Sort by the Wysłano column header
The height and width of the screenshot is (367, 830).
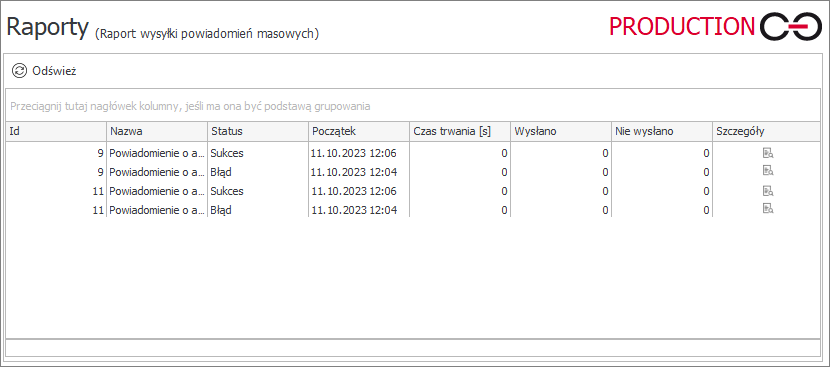[x=561, y=131]
